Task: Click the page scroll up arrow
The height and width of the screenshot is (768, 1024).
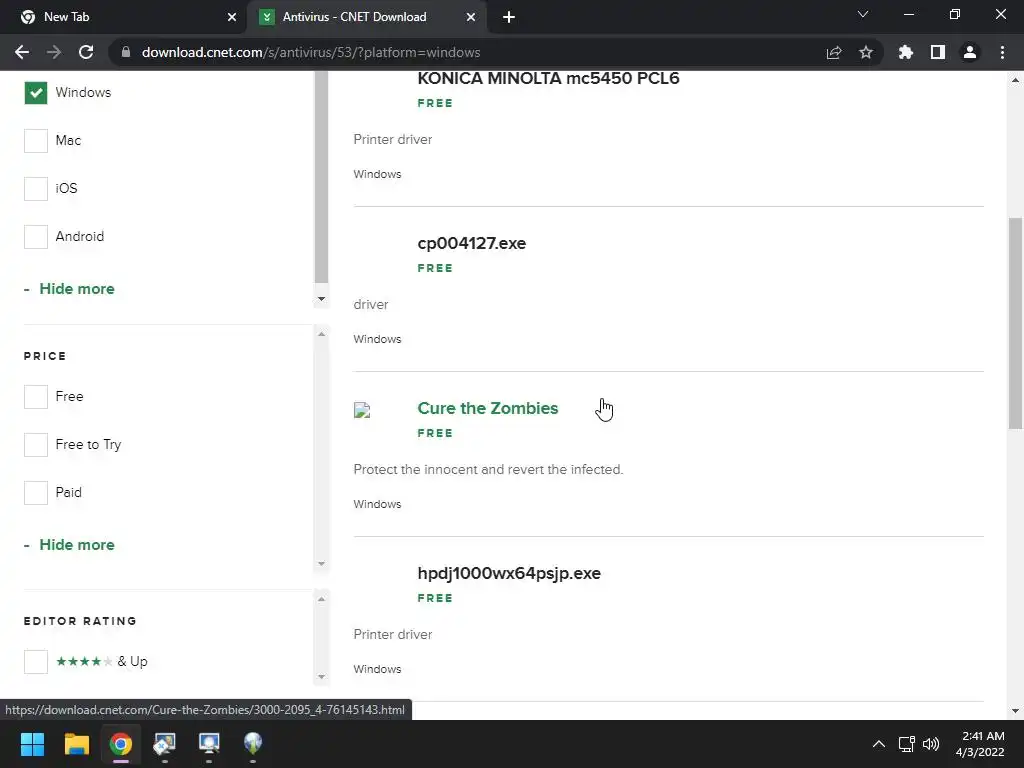Action: 1015,80
